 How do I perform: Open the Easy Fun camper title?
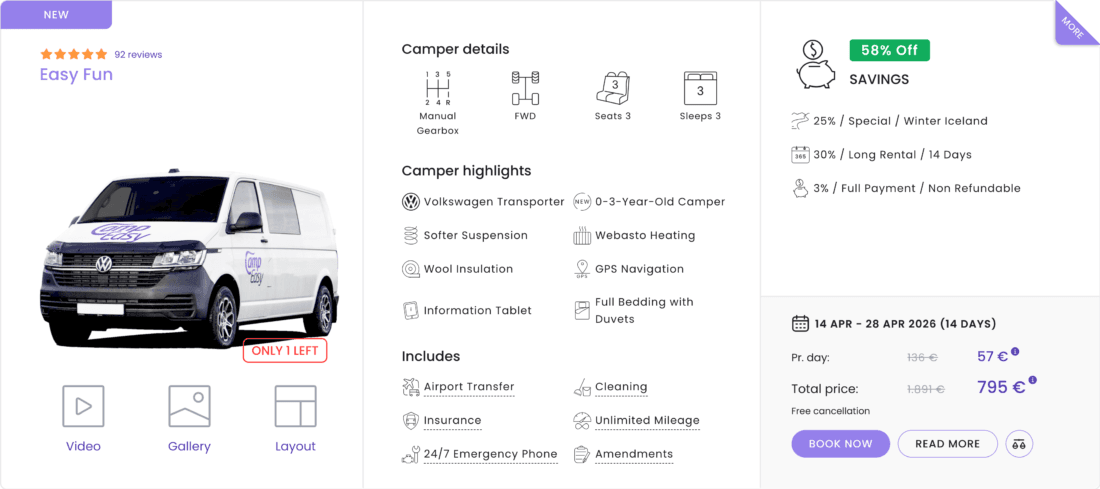76,74
